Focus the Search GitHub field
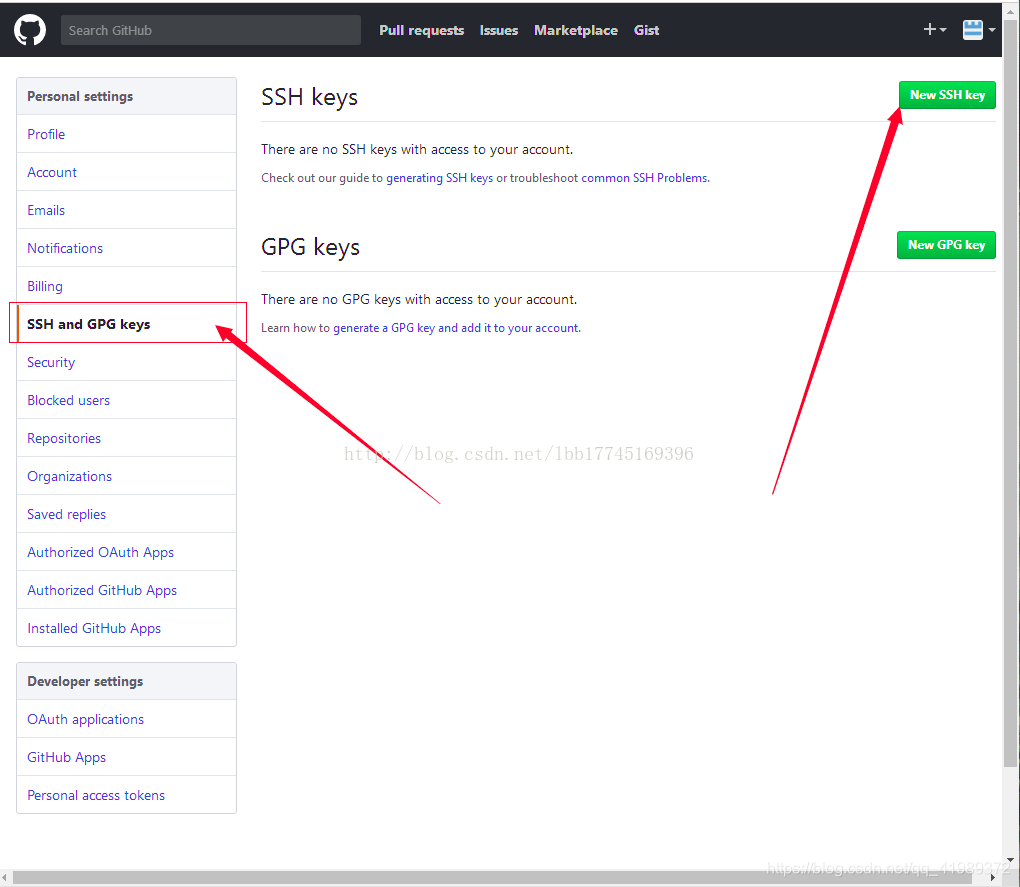Image resolution: width=1020 pixels, height=887 pixels. (211, 30)
